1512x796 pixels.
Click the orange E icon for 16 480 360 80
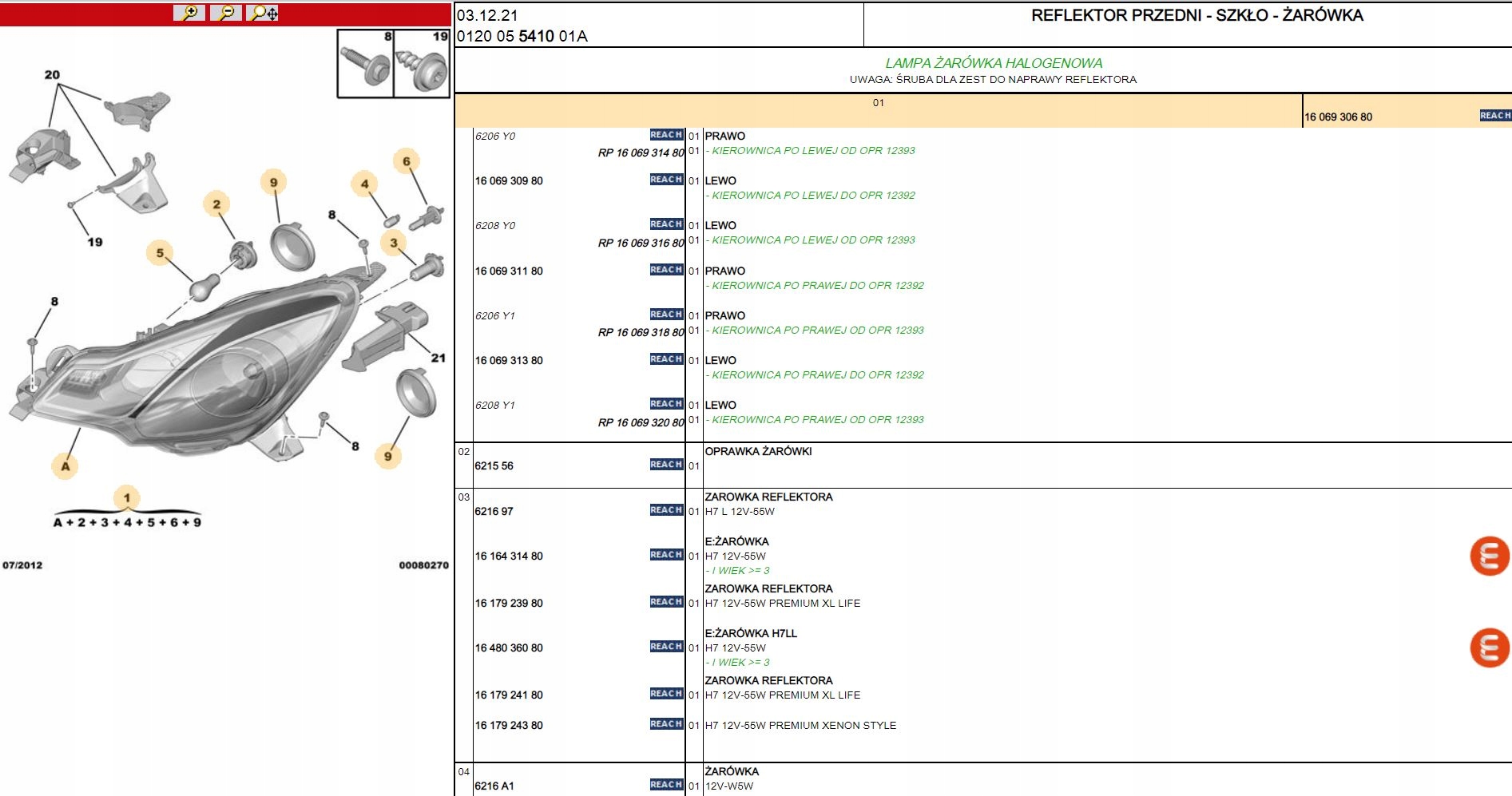pos(1490,647)
